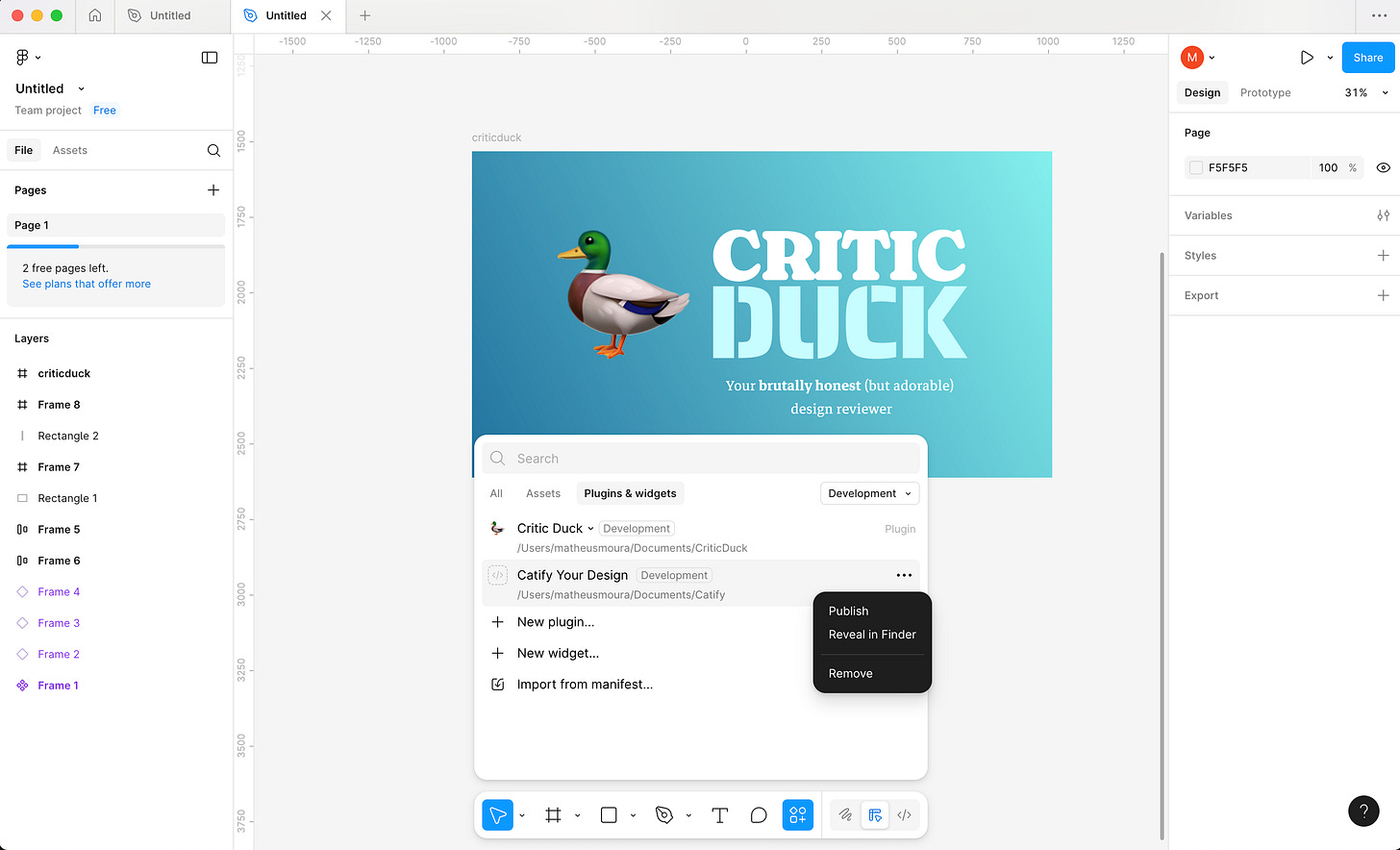
Task: Open Move tool options chevron
Action: [x=522, y=815]
